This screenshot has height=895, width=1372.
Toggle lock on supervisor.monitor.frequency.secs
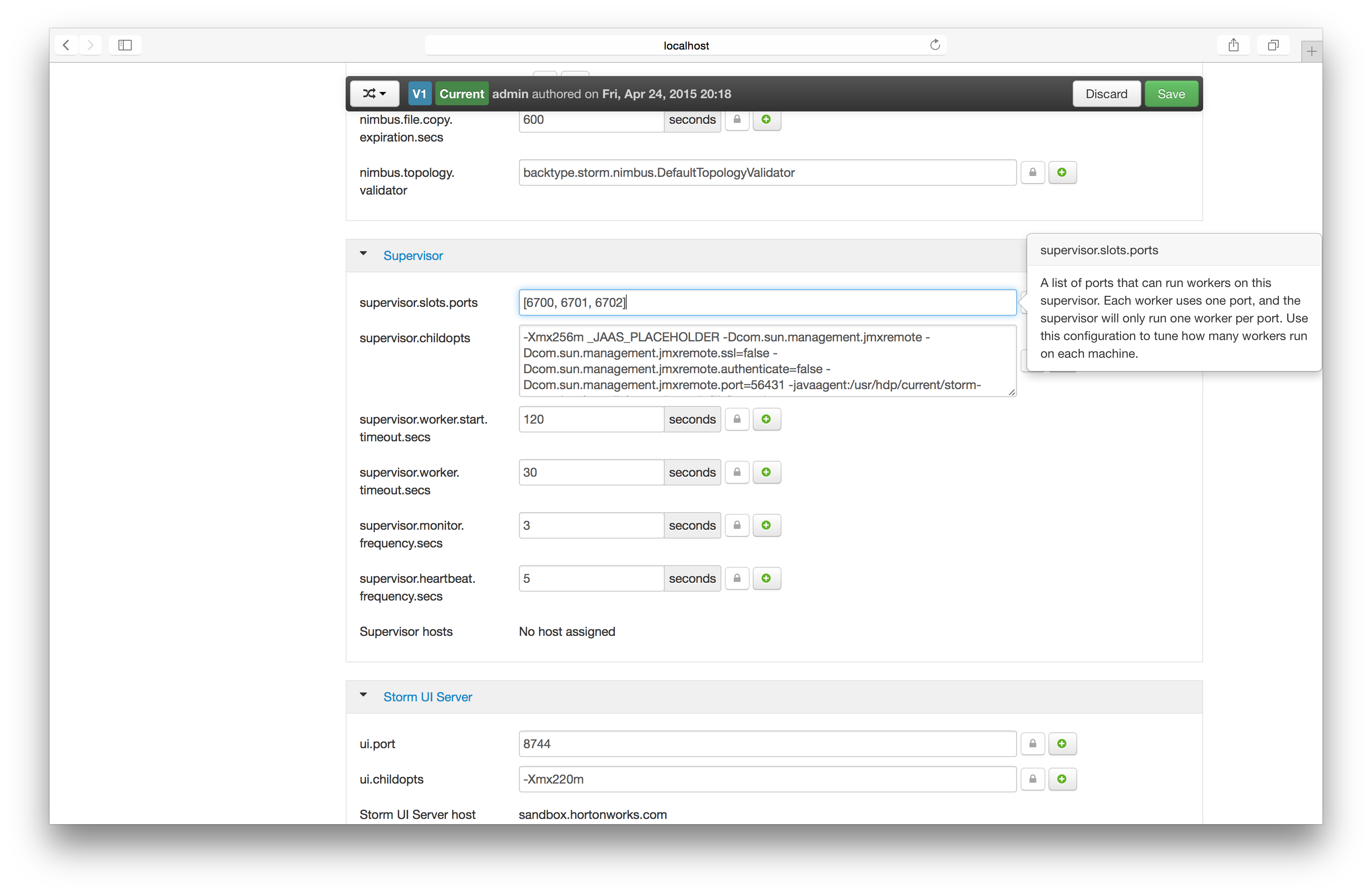(737, 525)
